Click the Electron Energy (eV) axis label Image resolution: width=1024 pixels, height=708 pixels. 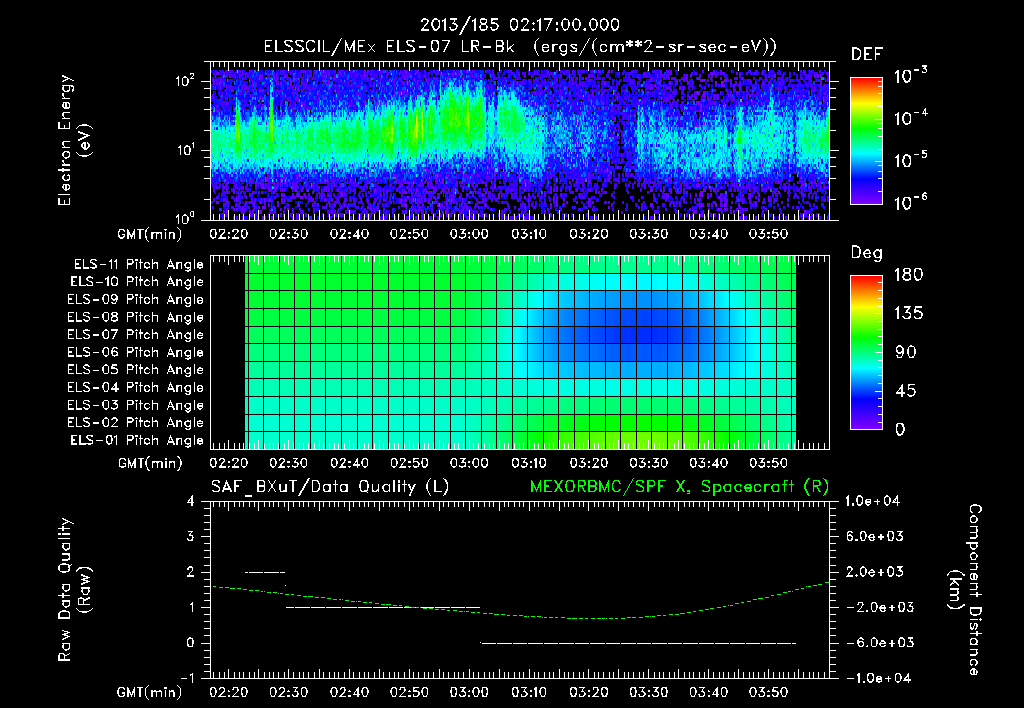pos(74,140)
